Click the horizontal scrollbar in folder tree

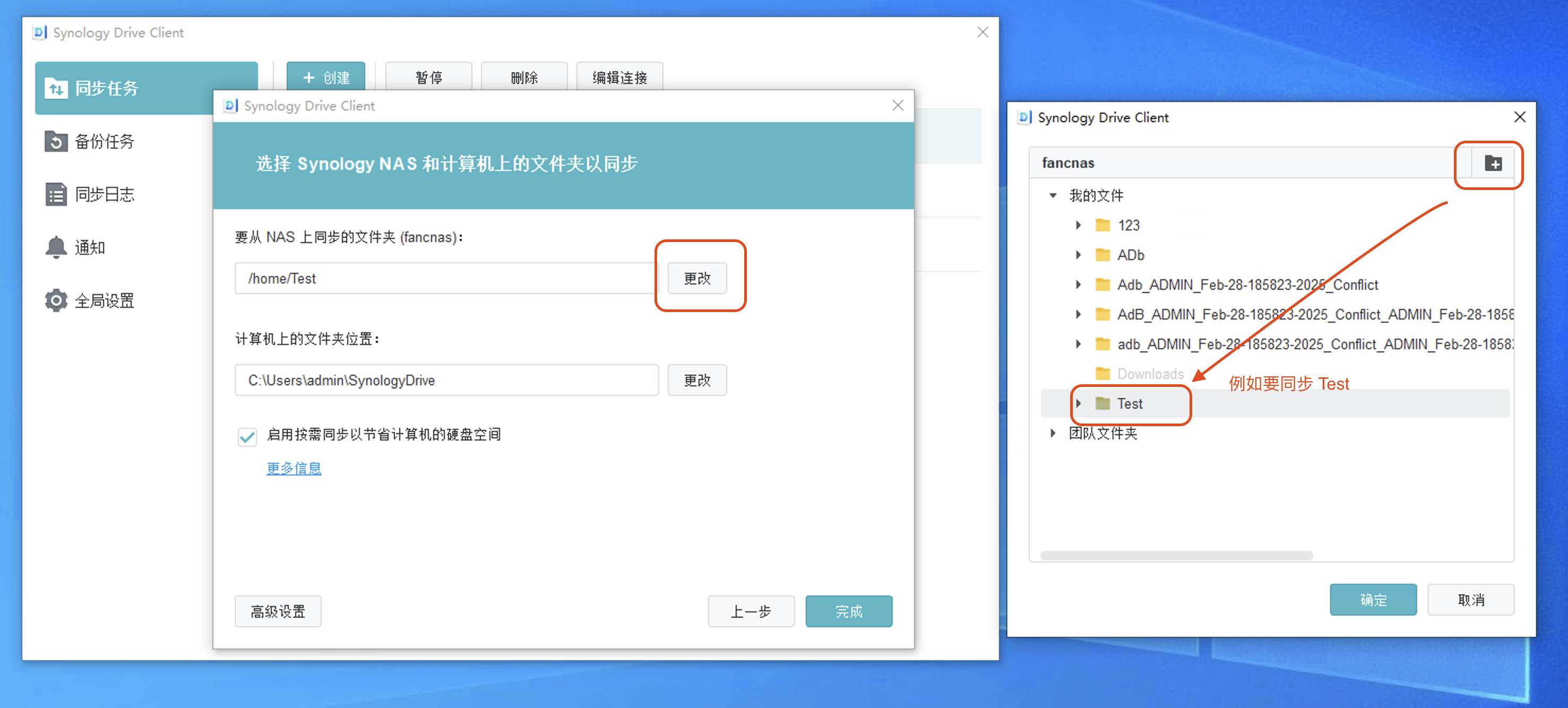pyautogui.click(x=1176, y=555)
